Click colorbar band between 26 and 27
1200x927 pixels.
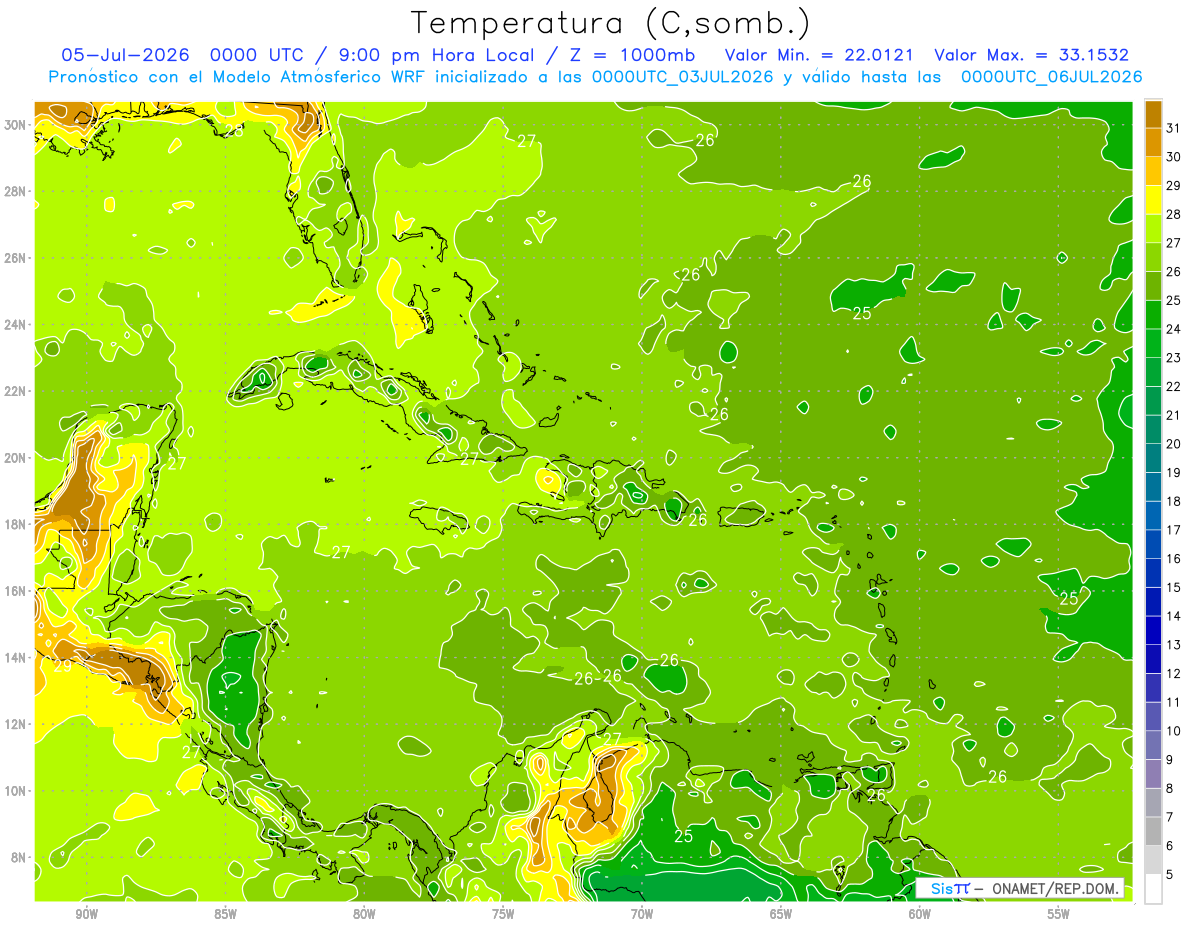1153,257
